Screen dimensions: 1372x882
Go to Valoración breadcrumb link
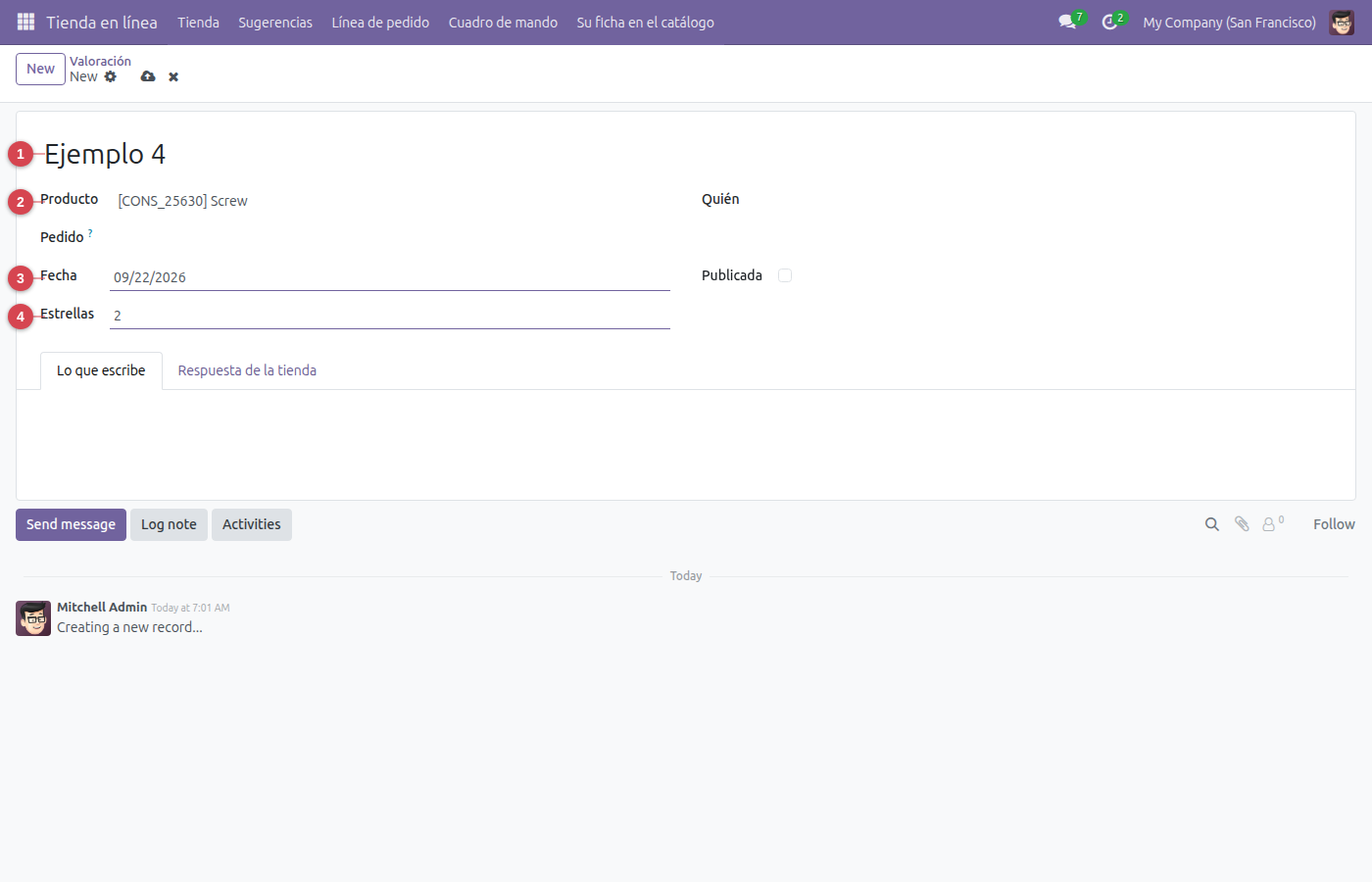100,61
